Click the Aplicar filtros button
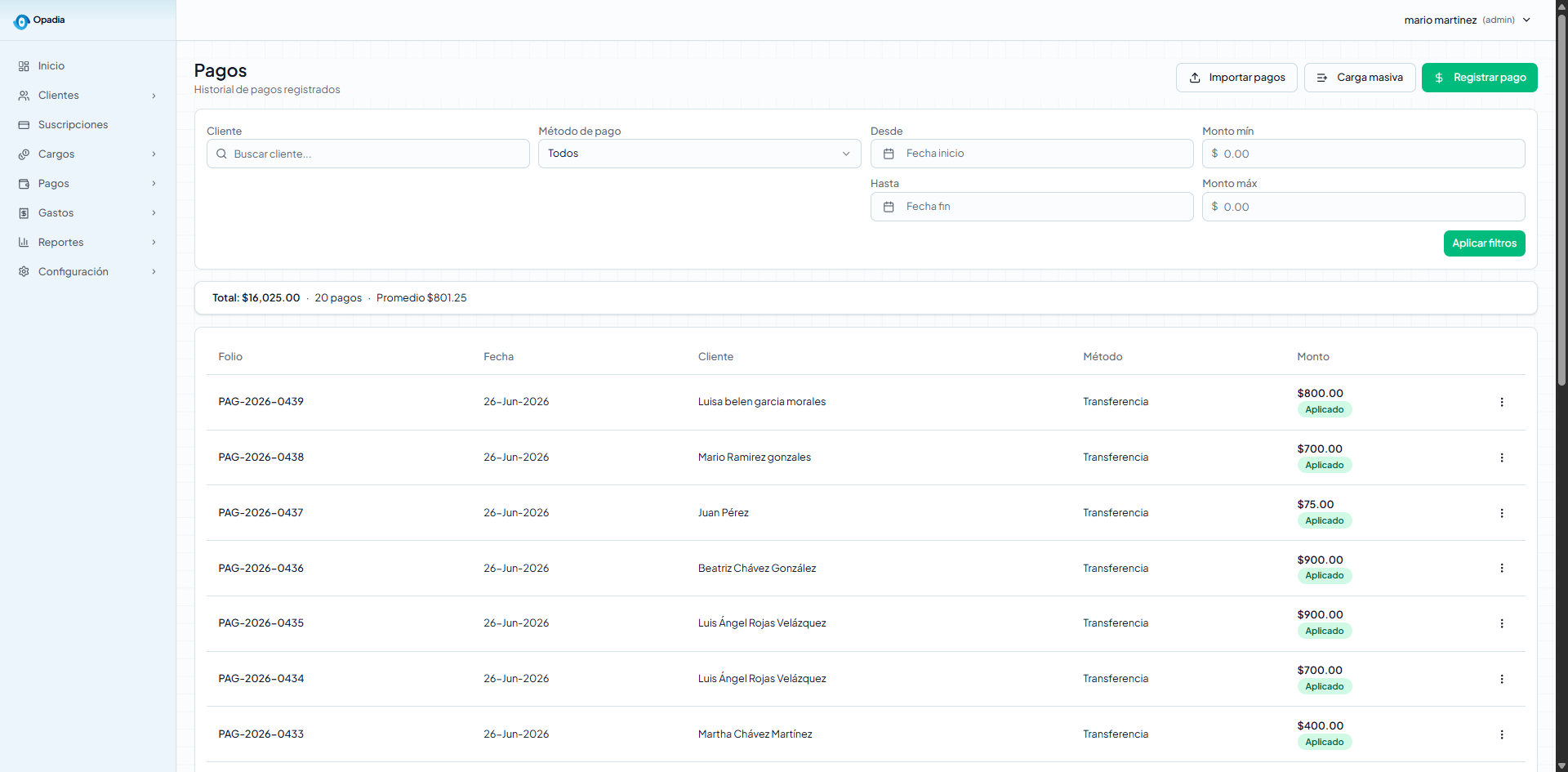This screenshot has height=772, width=1568. pos(1484,243)
